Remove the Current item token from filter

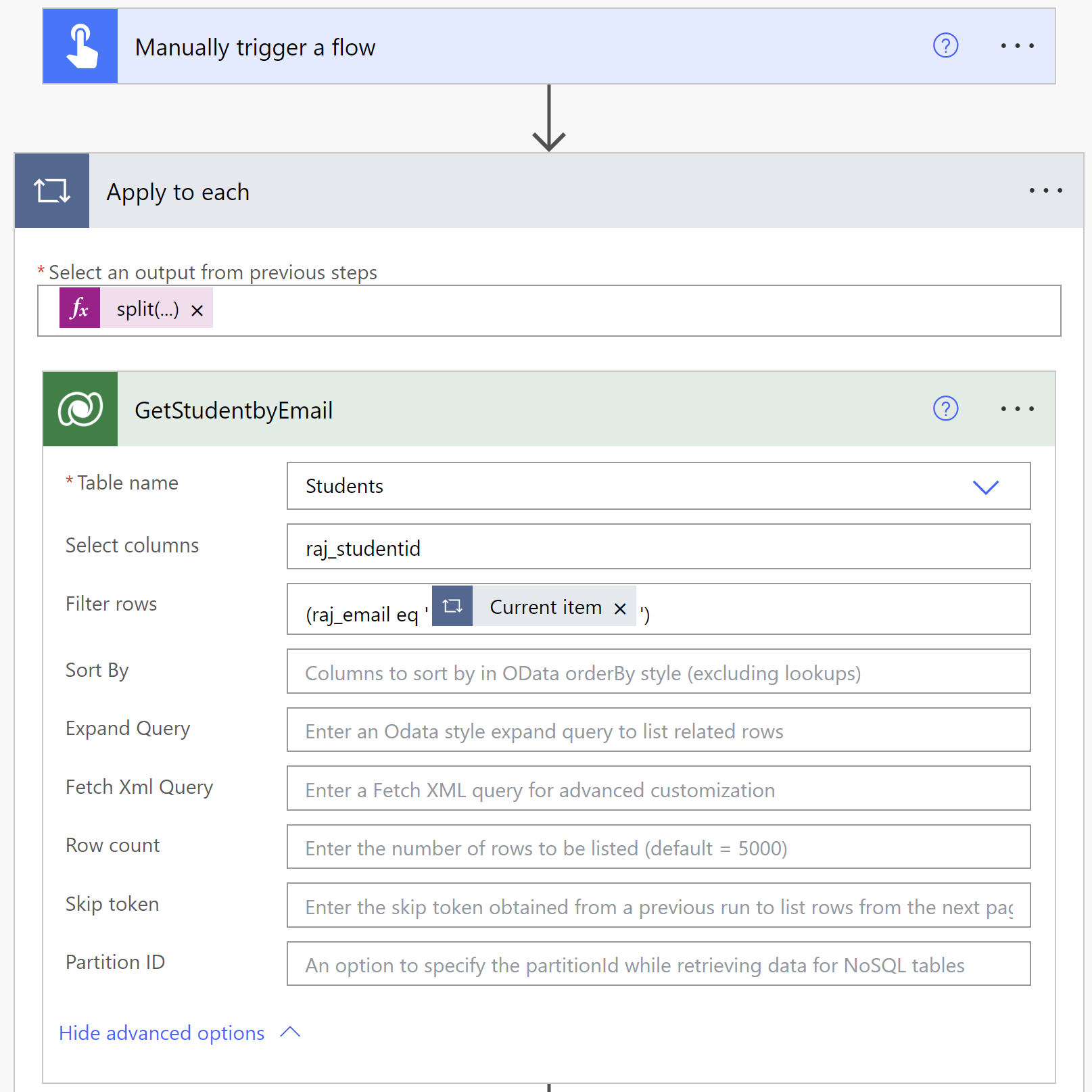pos(620,609)
